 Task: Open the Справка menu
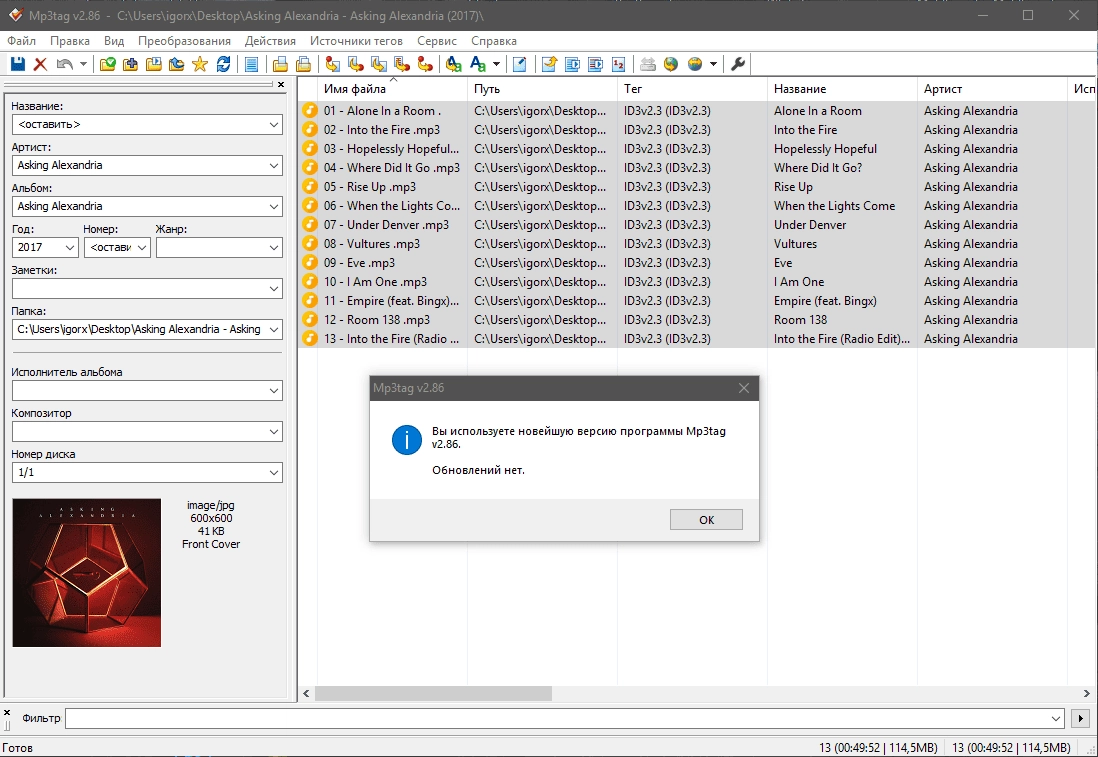click(x=494, y=41)
